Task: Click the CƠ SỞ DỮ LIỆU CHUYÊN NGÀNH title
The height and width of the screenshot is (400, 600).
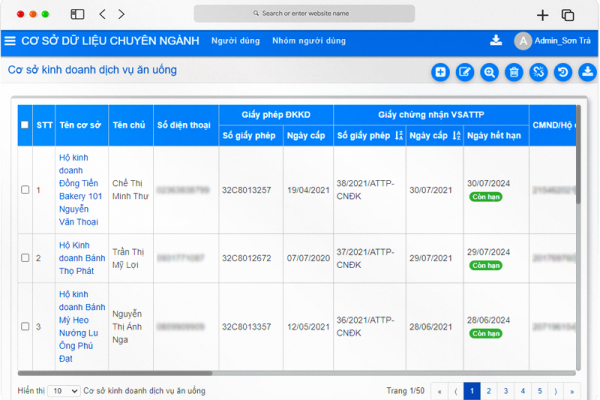Action: point(110,41)
